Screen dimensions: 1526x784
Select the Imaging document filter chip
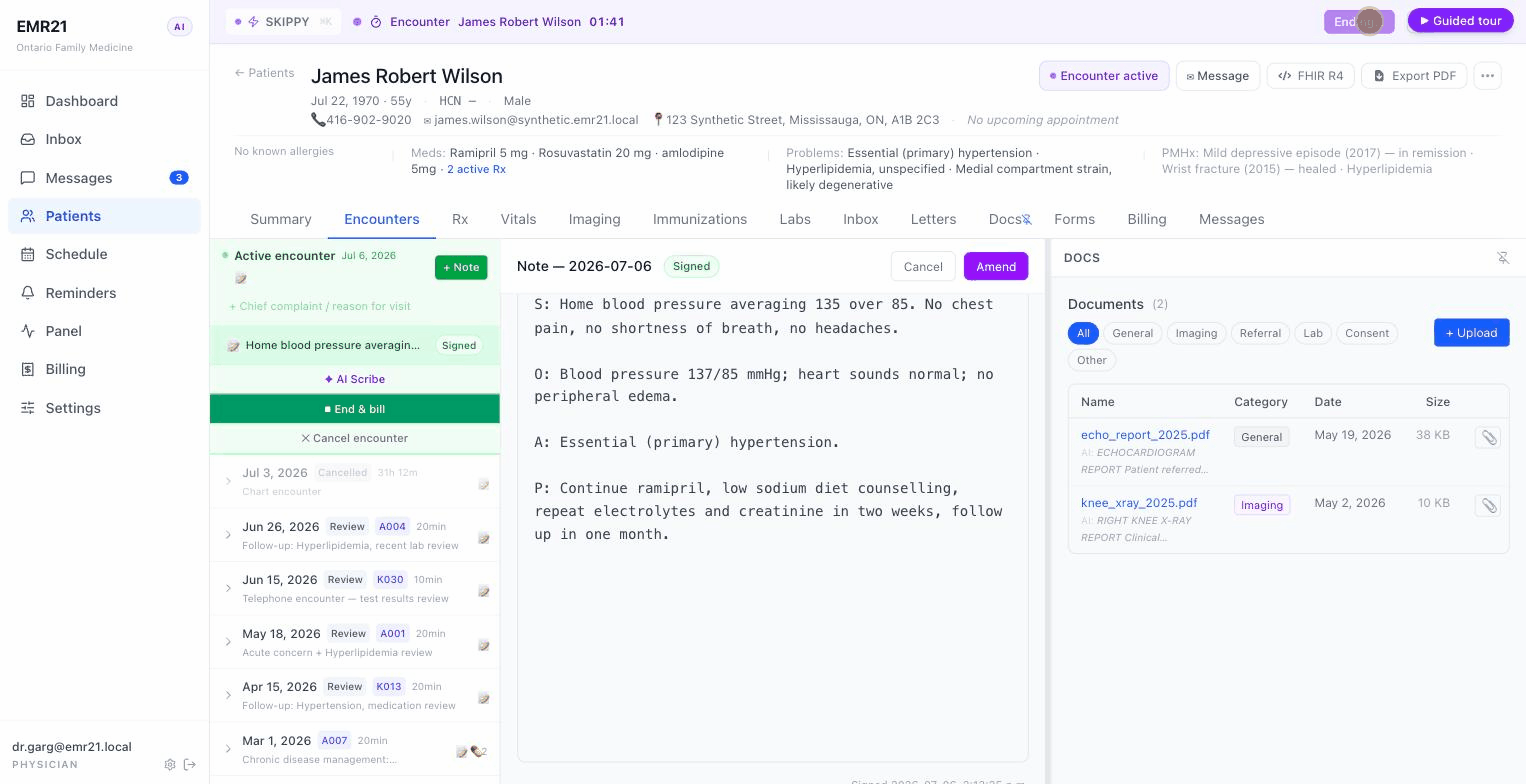[1196, 333]
